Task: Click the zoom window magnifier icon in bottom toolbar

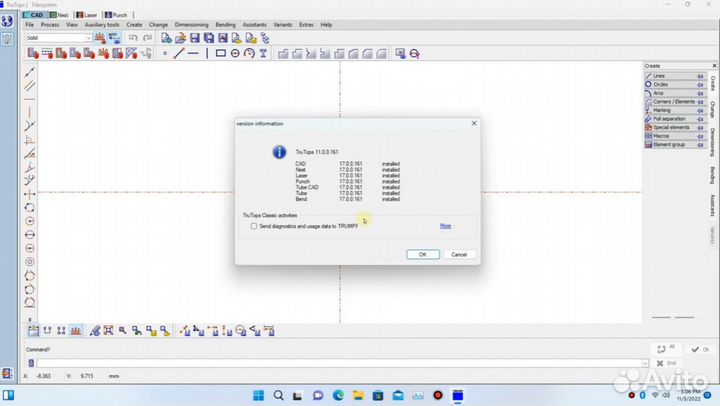Action: coord(123,331)
